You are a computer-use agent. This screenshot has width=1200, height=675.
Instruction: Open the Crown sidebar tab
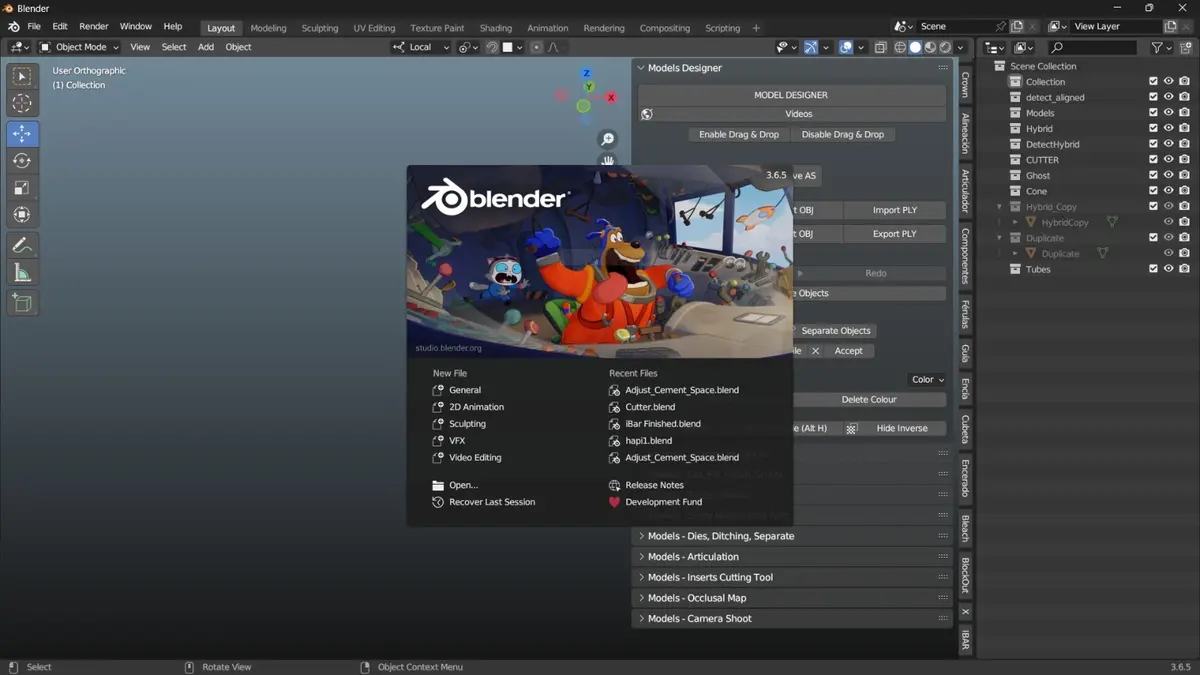point(965,84)
